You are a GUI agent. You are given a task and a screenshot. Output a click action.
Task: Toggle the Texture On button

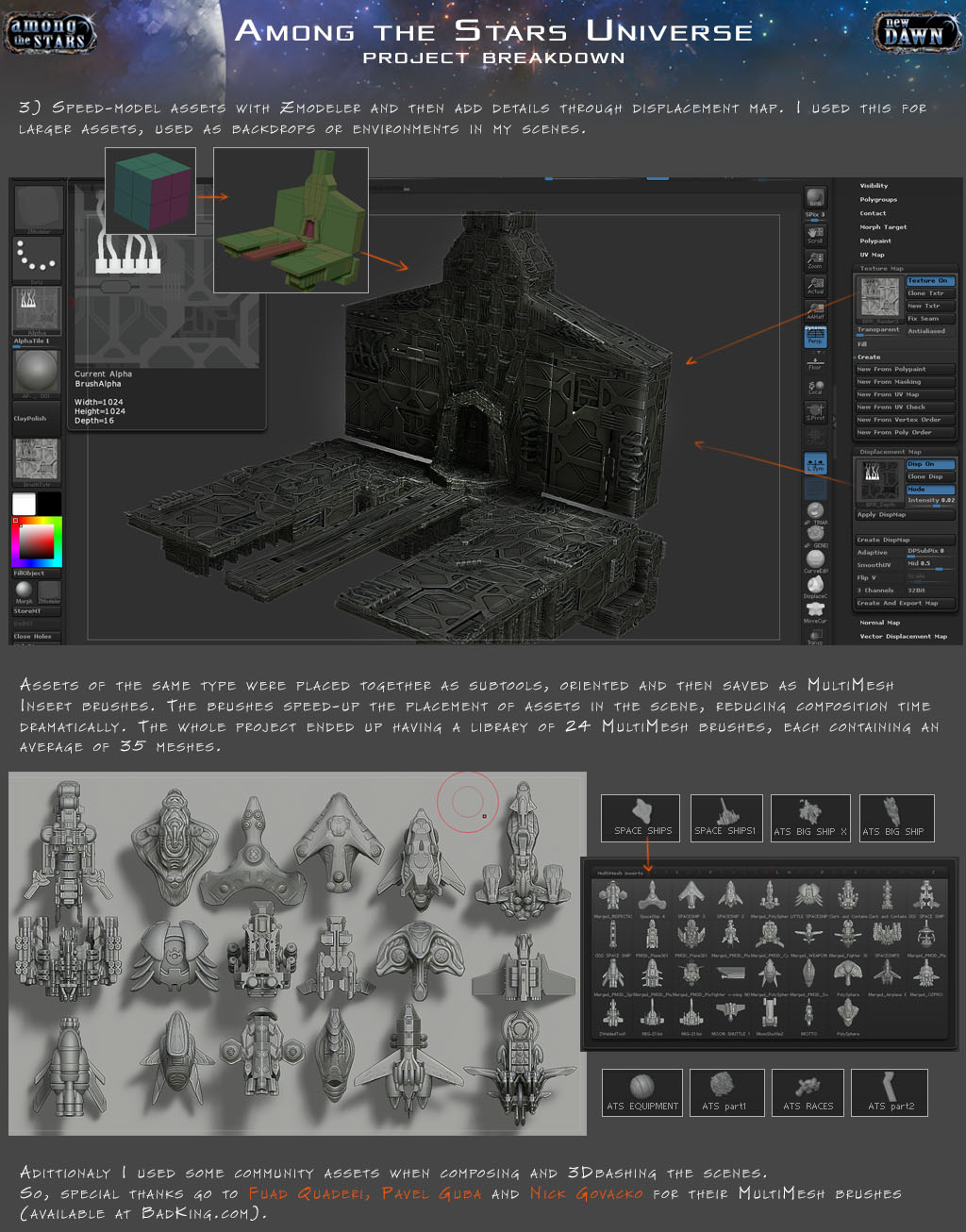(x=931, y=281)
